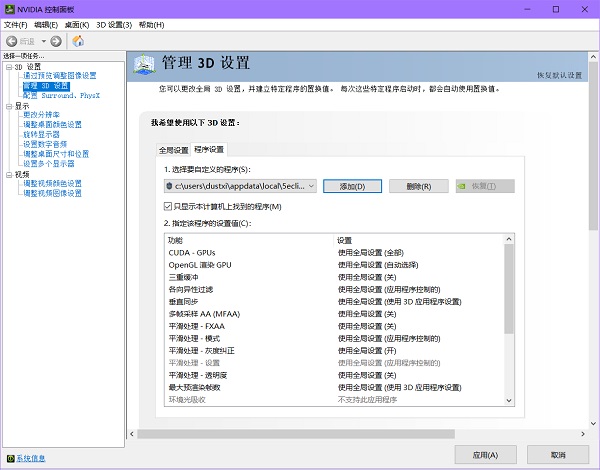
Task: Click the NVIDIA logo in the title bar
Action: coord(10,8)
